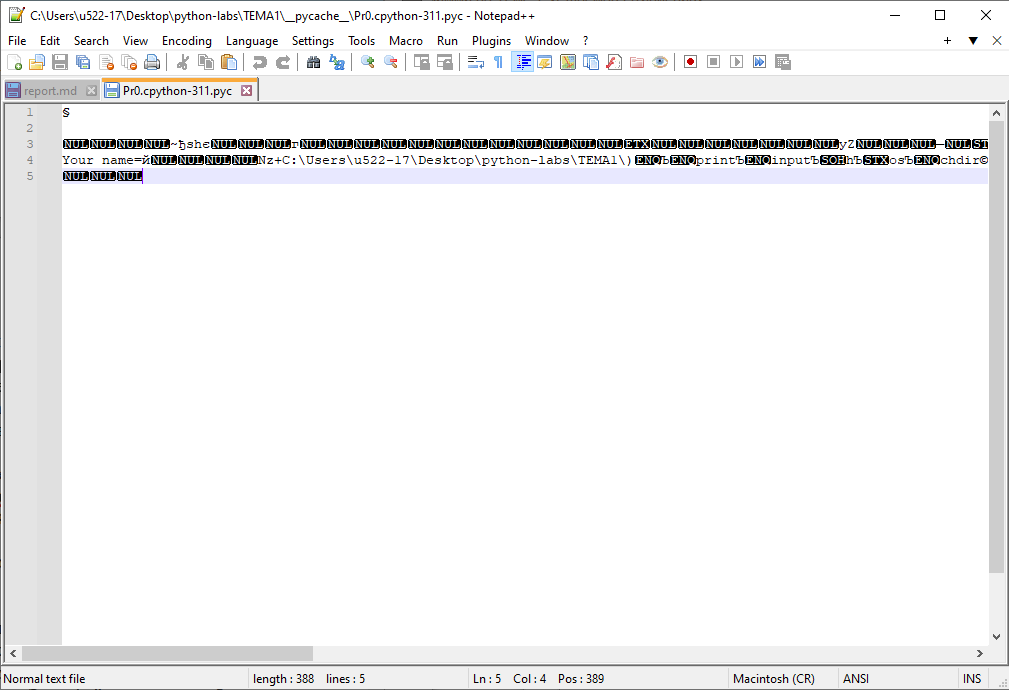Click the plus button to add new tab
Viewport: 1009px width, 690px height.
pos(947,41)
